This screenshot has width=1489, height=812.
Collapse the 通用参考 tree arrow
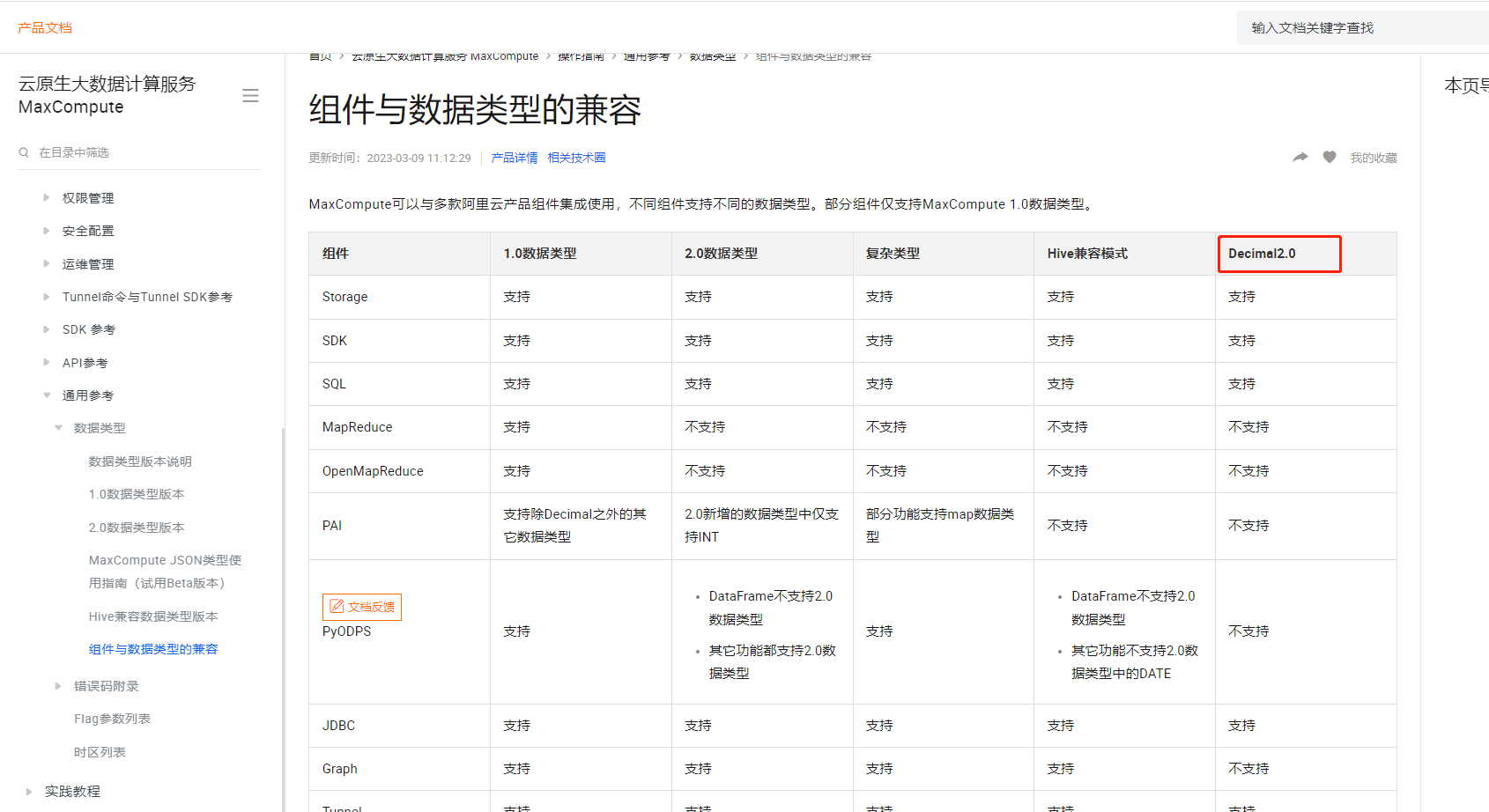[x=47, y=395]
